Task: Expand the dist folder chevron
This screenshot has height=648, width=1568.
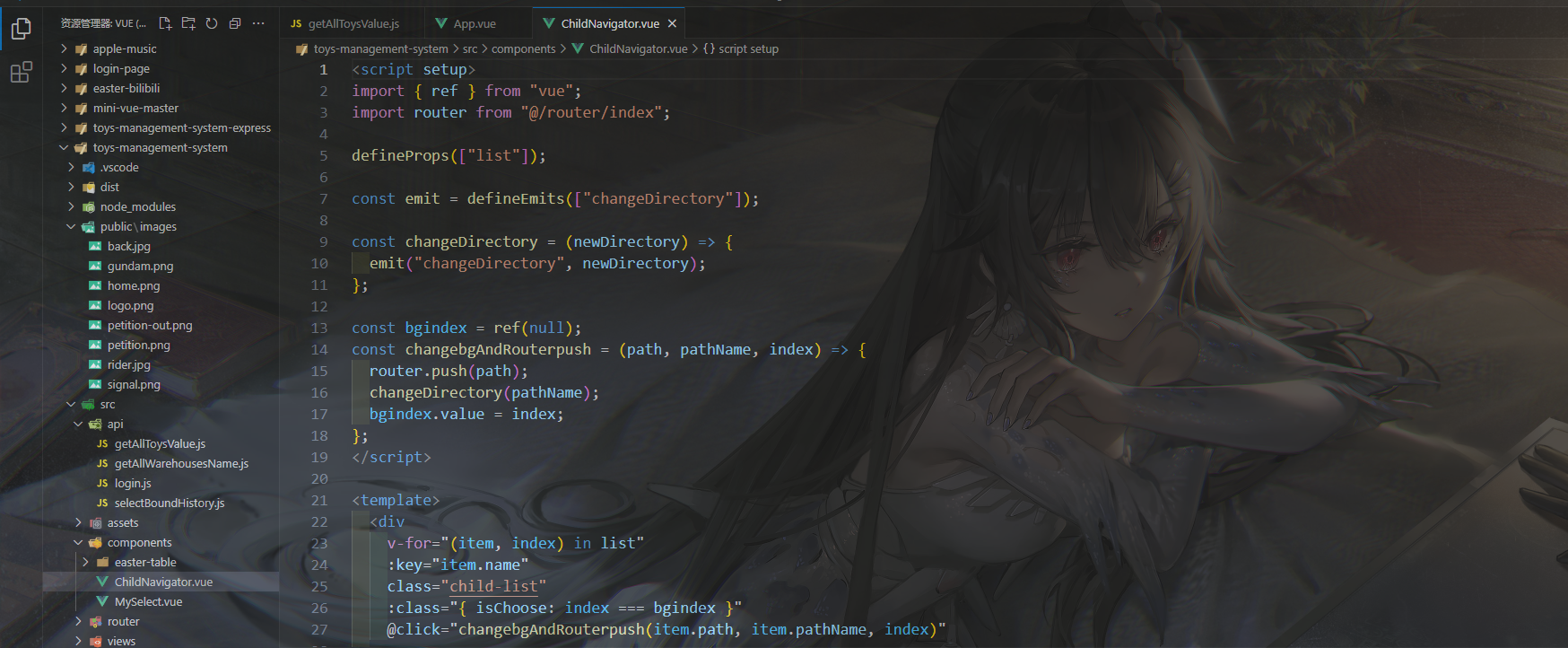Action: click(x=71, y=187)
